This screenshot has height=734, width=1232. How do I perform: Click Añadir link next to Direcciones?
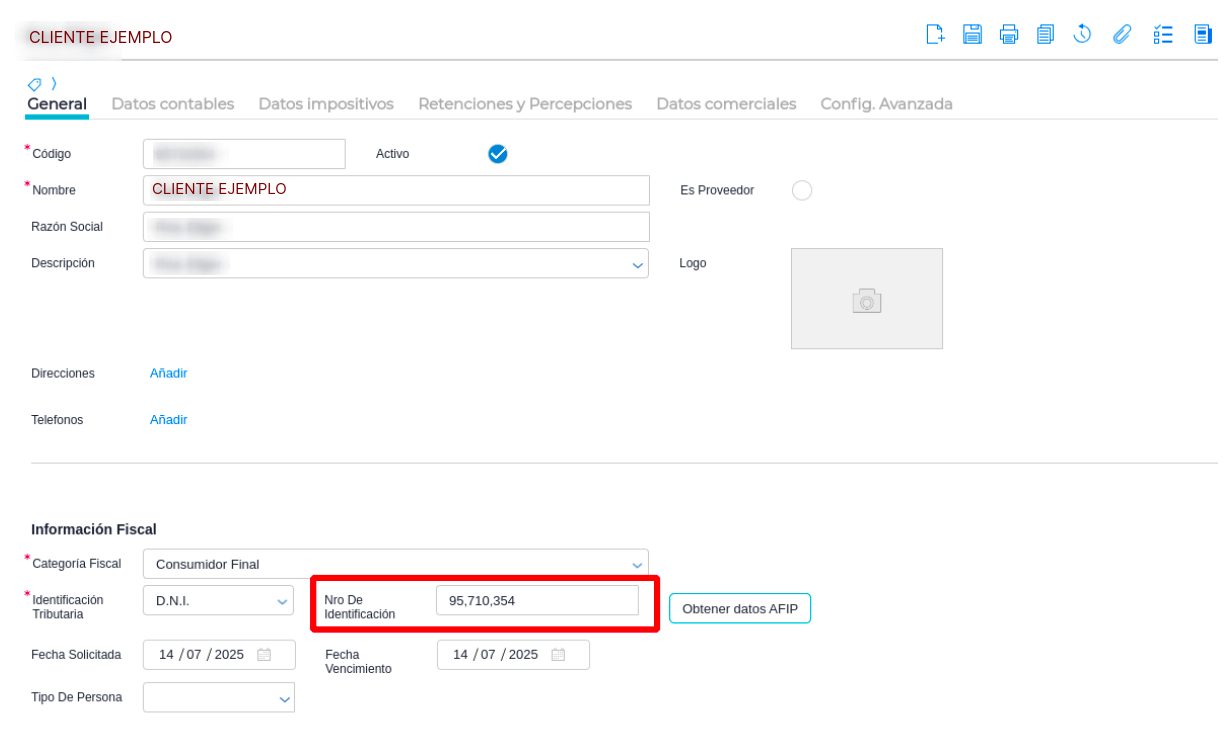169,373
